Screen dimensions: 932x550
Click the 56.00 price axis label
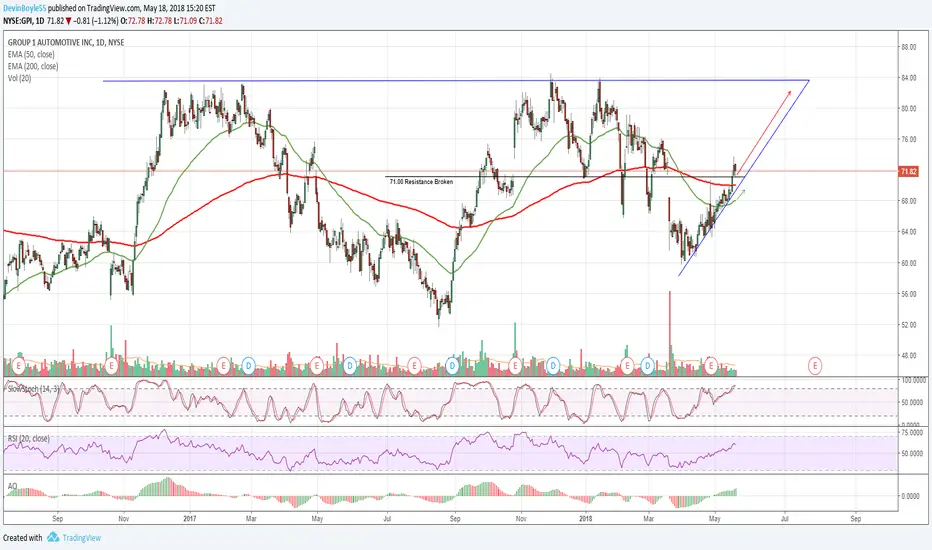pyautogui.click(x=908, y=294)
